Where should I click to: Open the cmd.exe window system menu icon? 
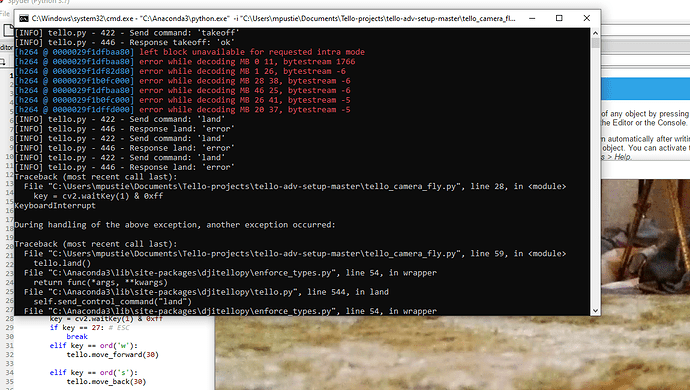coord(23,18)
